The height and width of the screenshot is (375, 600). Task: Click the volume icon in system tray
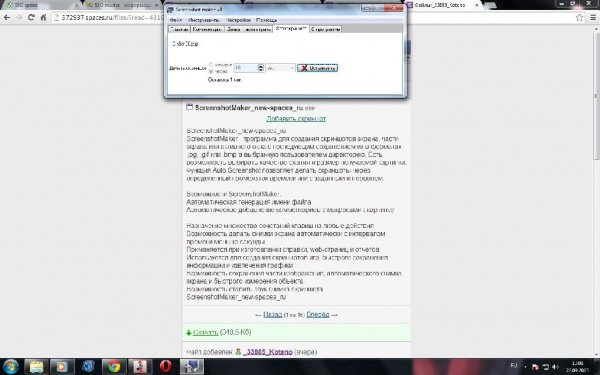point(556,367)
